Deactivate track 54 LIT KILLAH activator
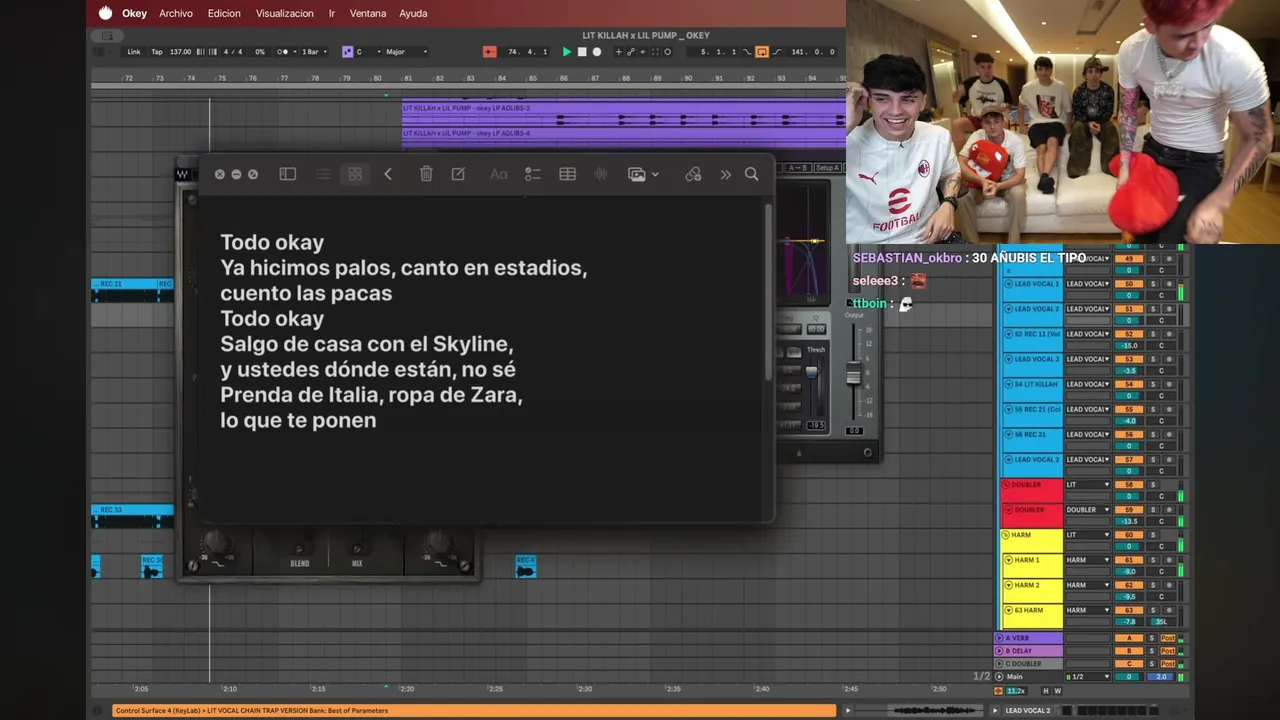Screen dimensions: 1280x720 pos(1129,384)
